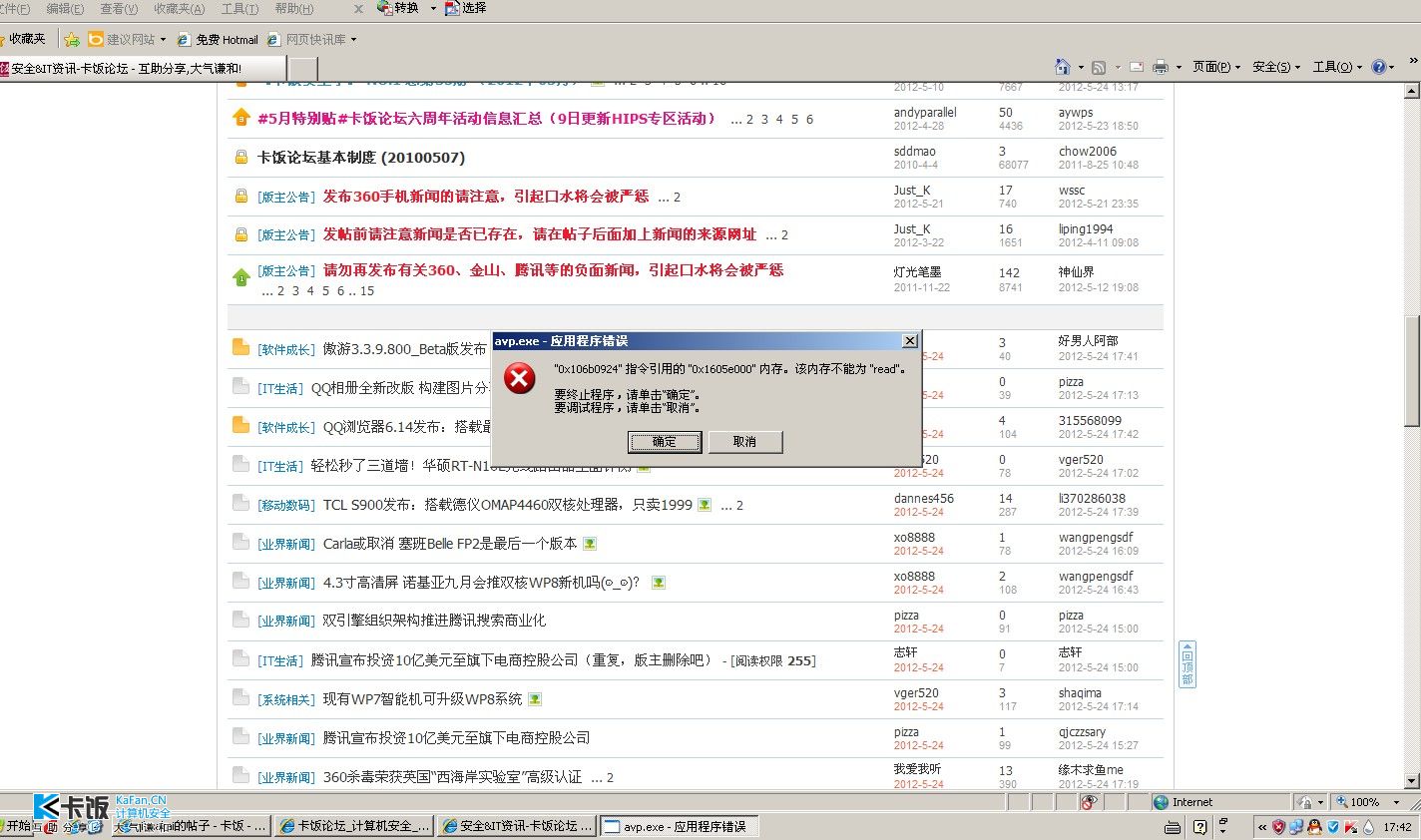The width and height of the screenshot is (1421, 840).
Task: Open thread 腾讯宣布投资10亿美元至旗下电商控股公司
Action: click(x=456, y=738)
